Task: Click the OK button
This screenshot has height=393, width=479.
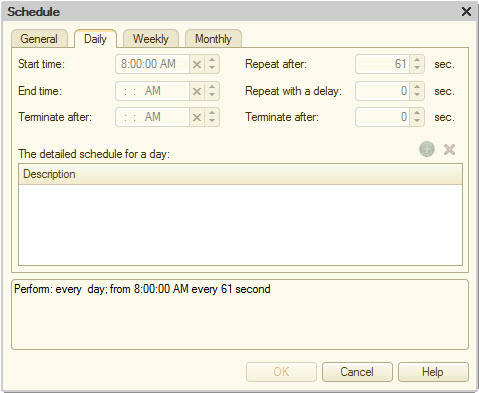Action: point(281,372)
